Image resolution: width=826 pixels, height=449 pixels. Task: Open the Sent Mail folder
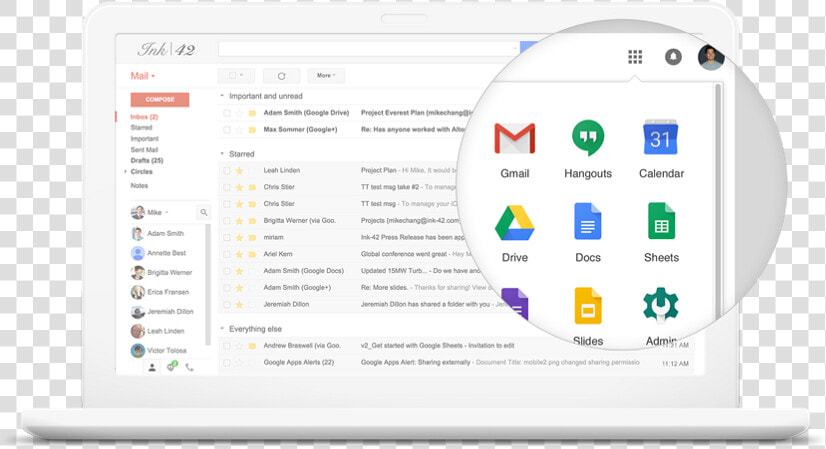pyautogui.click(x=144, y=150)
